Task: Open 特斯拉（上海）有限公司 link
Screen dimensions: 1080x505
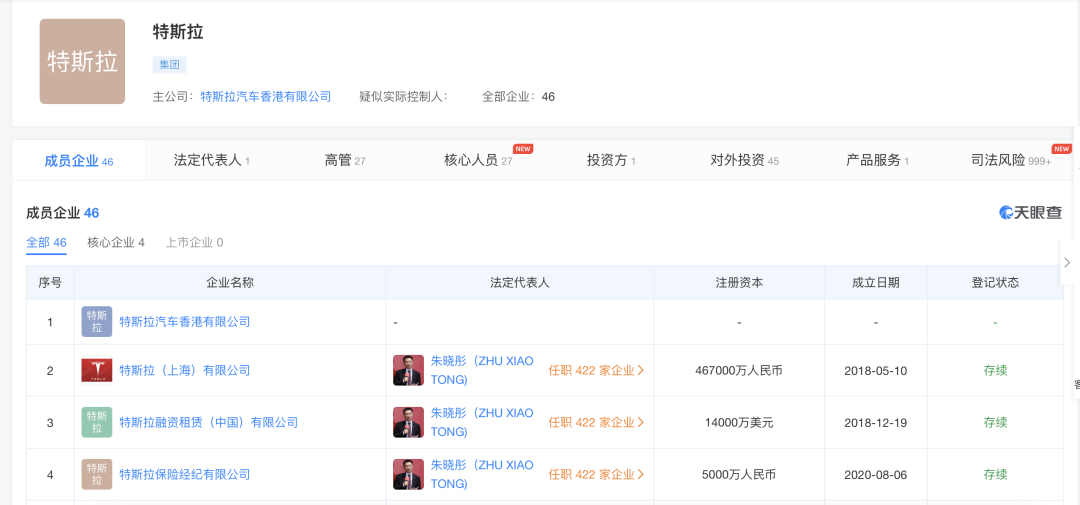Action: tap(185, 371)
